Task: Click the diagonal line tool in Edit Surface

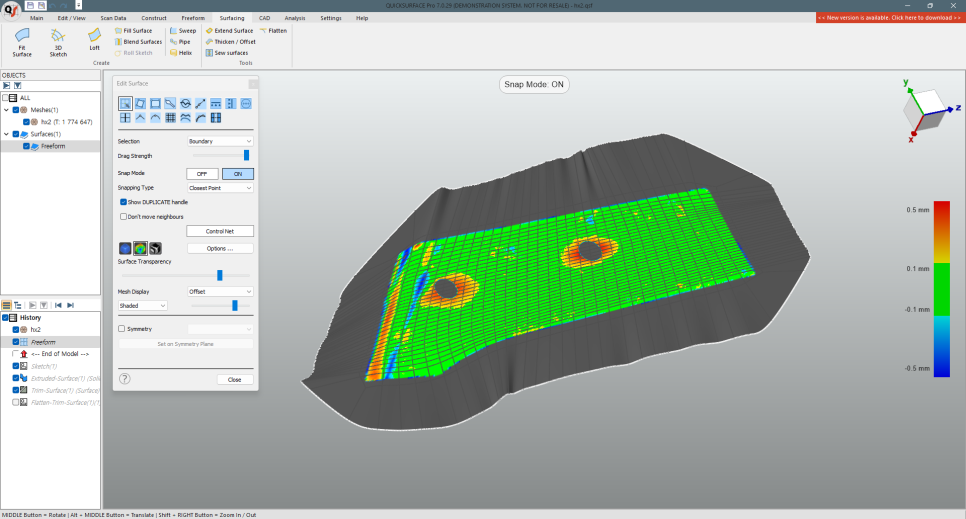Action: coord(200,104)
